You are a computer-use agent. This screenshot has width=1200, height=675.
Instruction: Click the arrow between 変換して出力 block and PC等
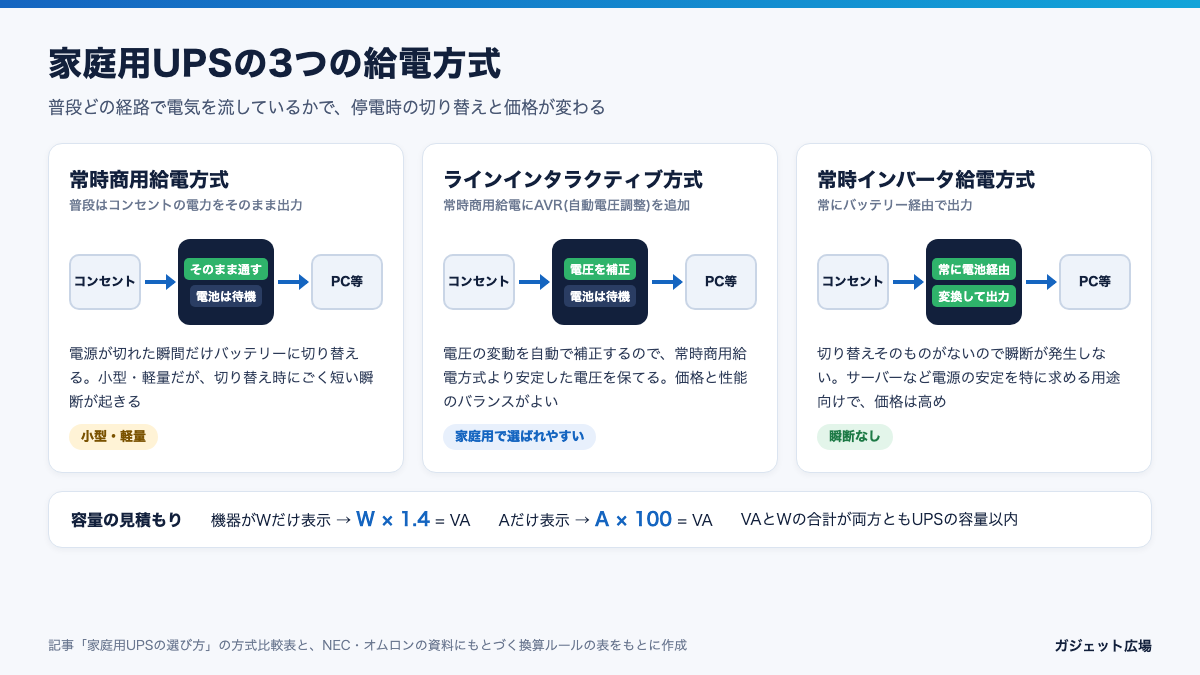pos(1041,282)
